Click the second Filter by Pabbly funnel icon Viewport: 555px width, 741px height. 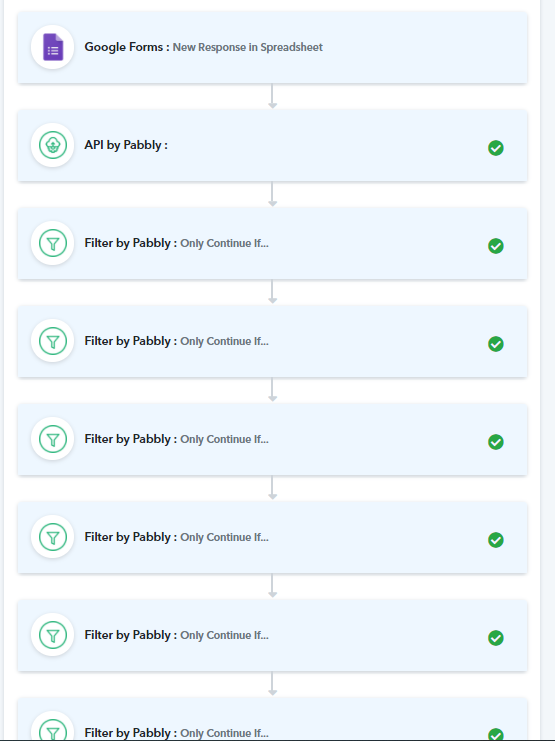coord(52,341)
